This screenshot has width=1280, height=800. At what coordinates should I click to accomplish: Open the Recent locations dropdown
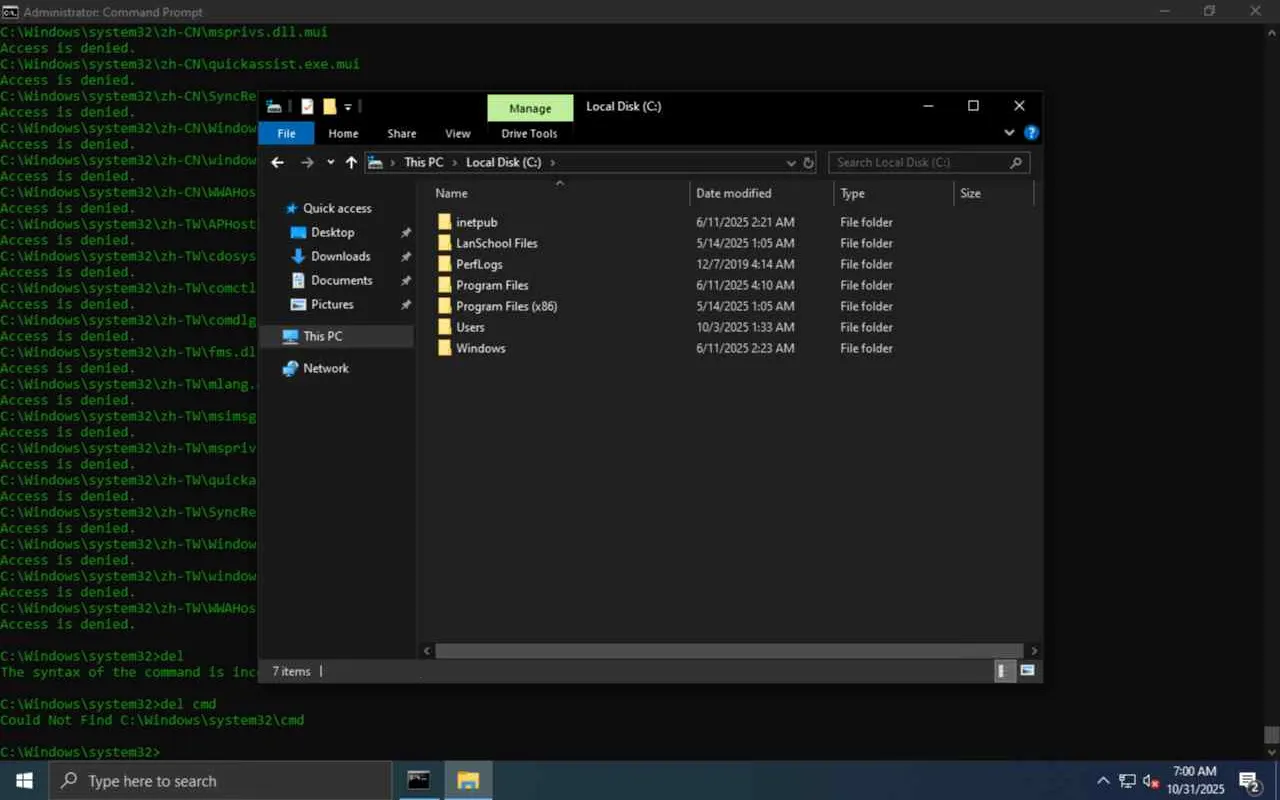330,162
